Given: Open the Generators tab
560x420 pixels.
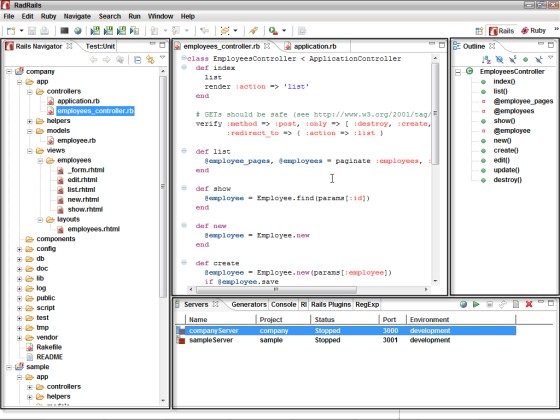Looking at the screenshot, I should pyautogui.click(x=249, y=305).
